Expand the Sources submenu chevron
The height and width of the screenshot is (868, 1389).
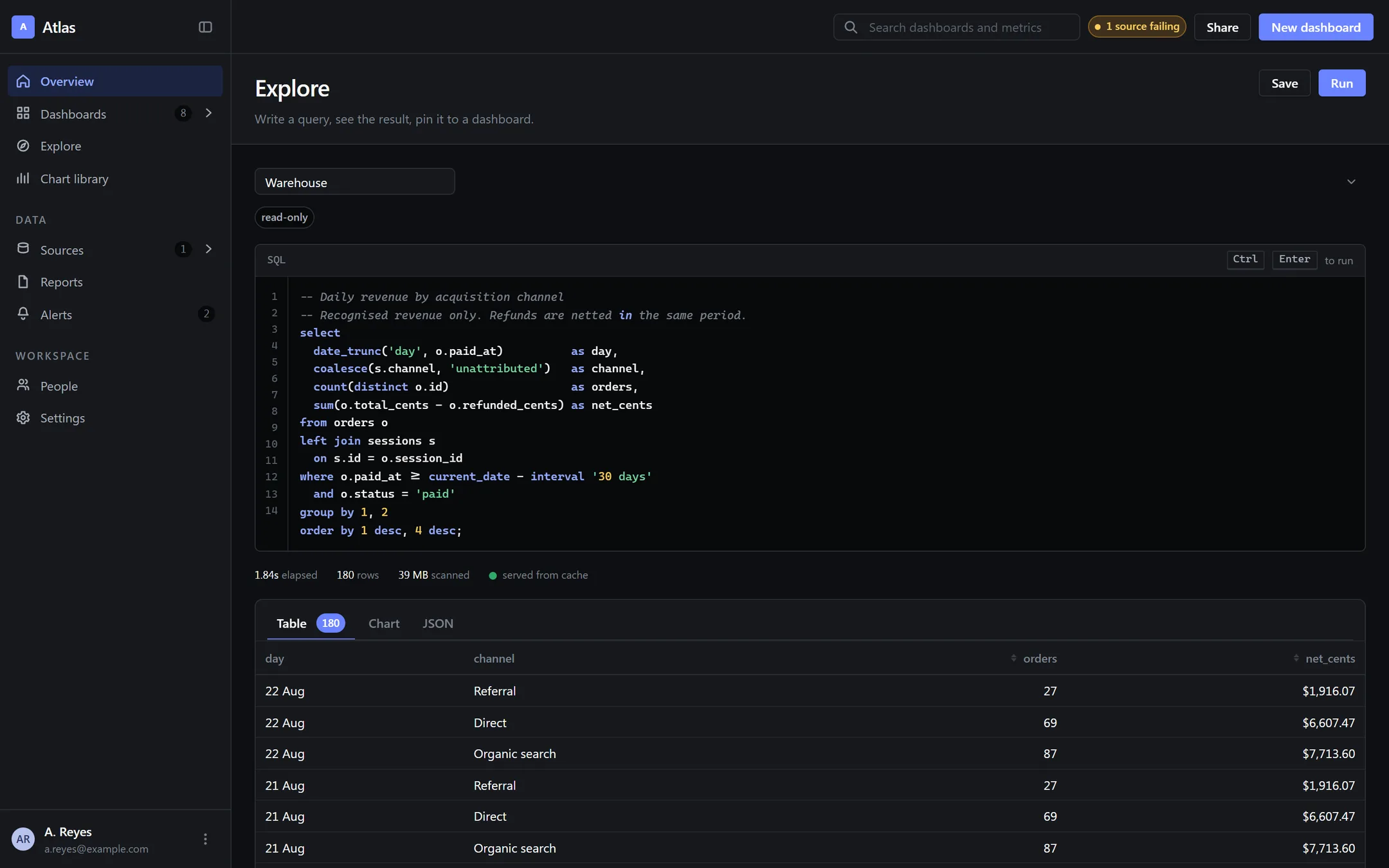tap(208, 249)
